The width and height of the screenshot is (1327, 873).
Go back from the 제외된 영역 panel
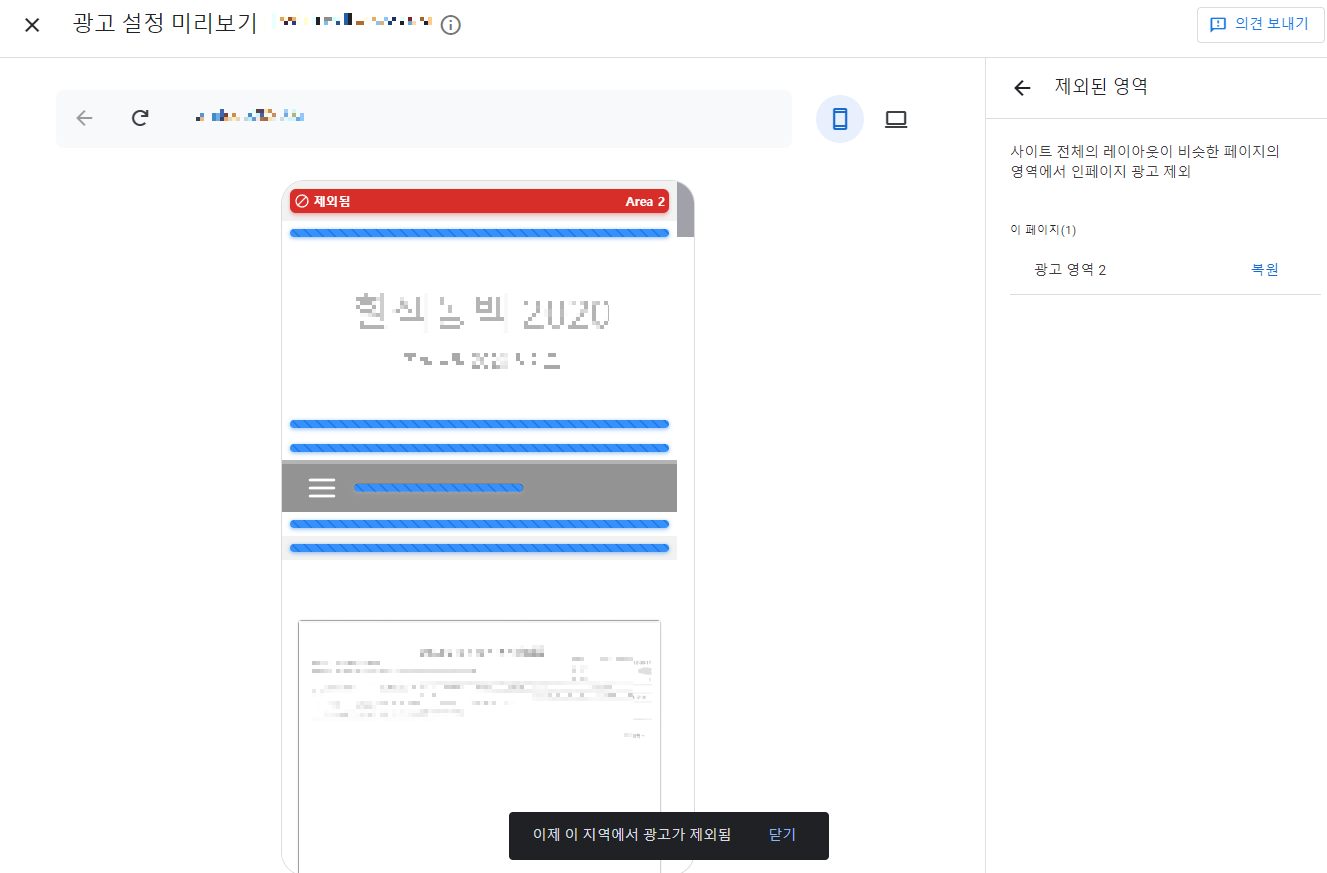pos(1022,88)
